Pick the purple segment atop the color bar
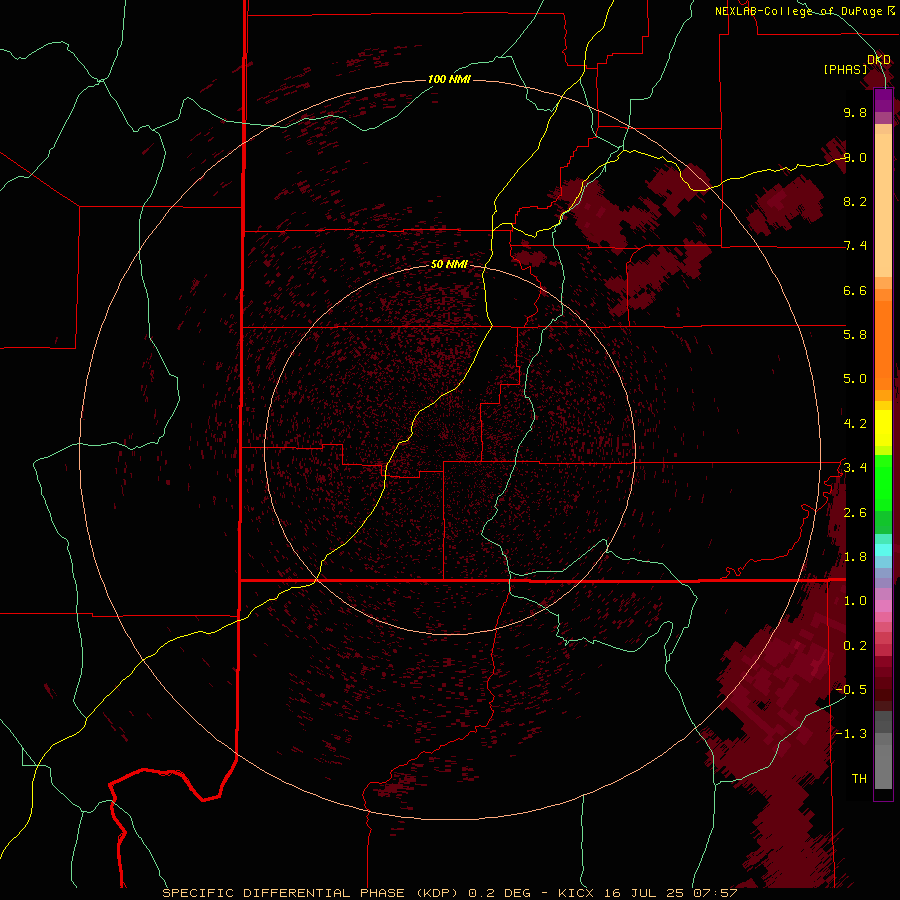Viewport: 900px width, 900px height. pos(883,101)
